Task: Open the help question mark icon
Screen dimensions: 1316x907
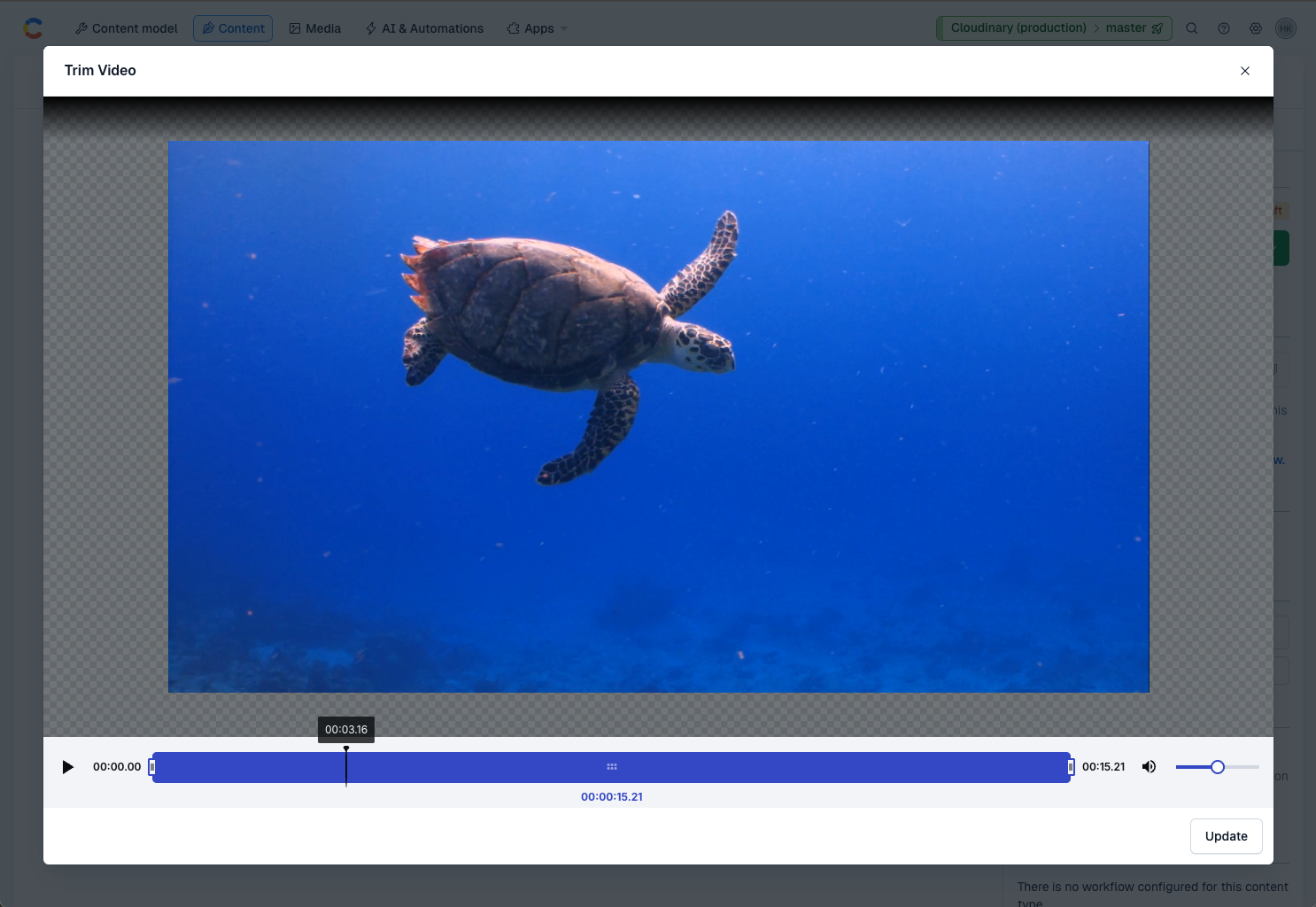Action: (x=1224, y=28)
